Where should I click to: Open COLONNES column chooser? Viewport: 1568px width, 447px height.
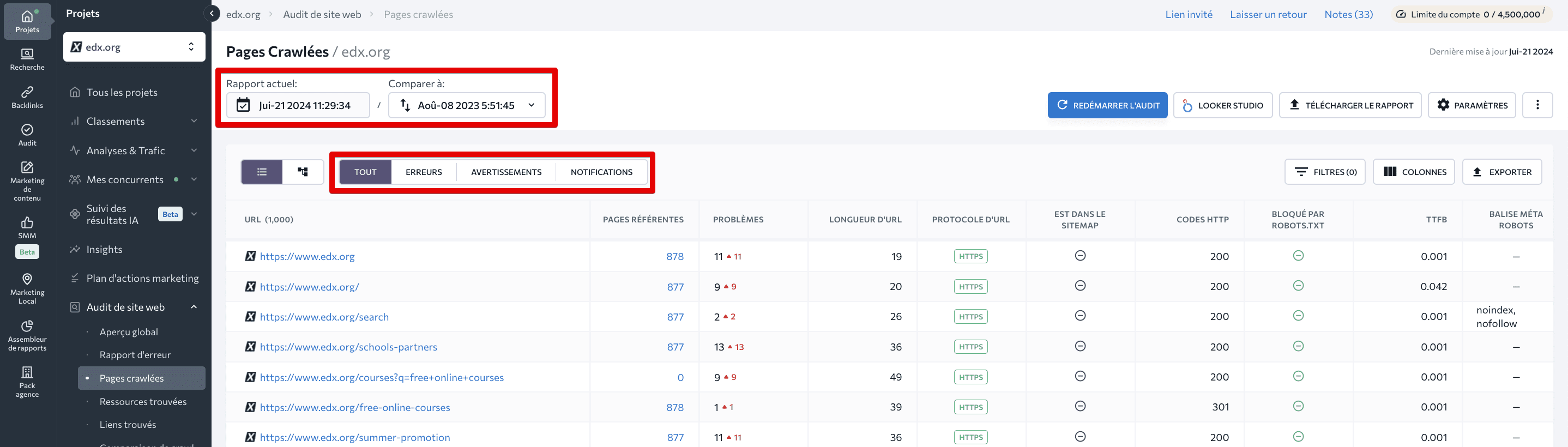(1413, 172)
